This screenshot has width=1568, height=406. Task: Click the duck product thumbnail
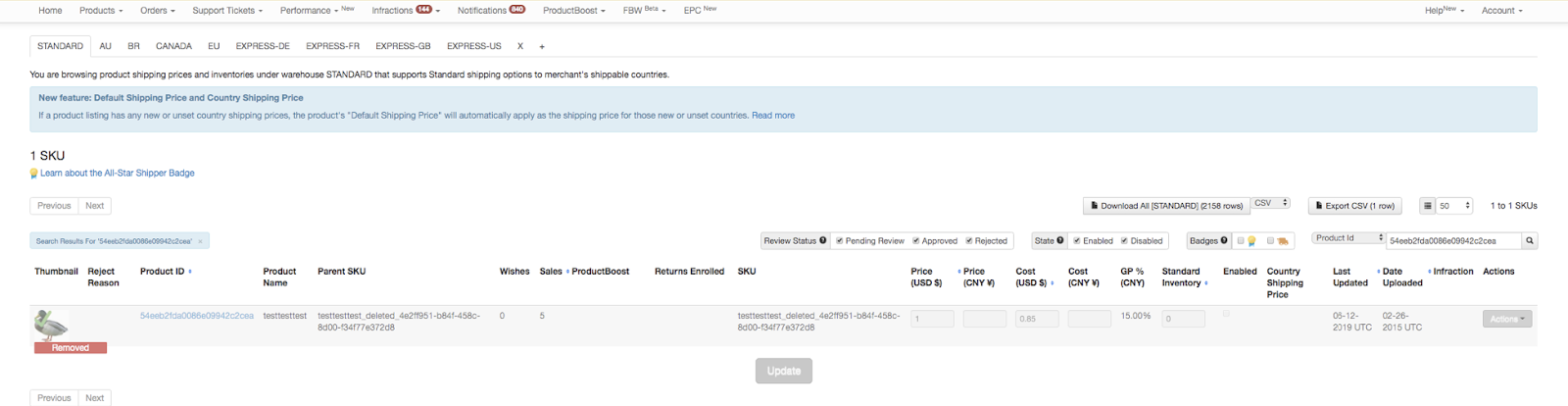51,325
